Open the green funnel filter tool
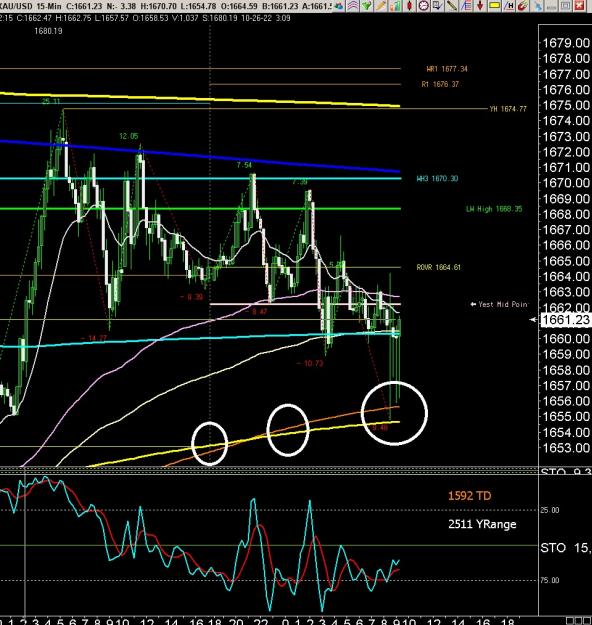The height and width of the screenshot is (625, 592). point(367,5)
